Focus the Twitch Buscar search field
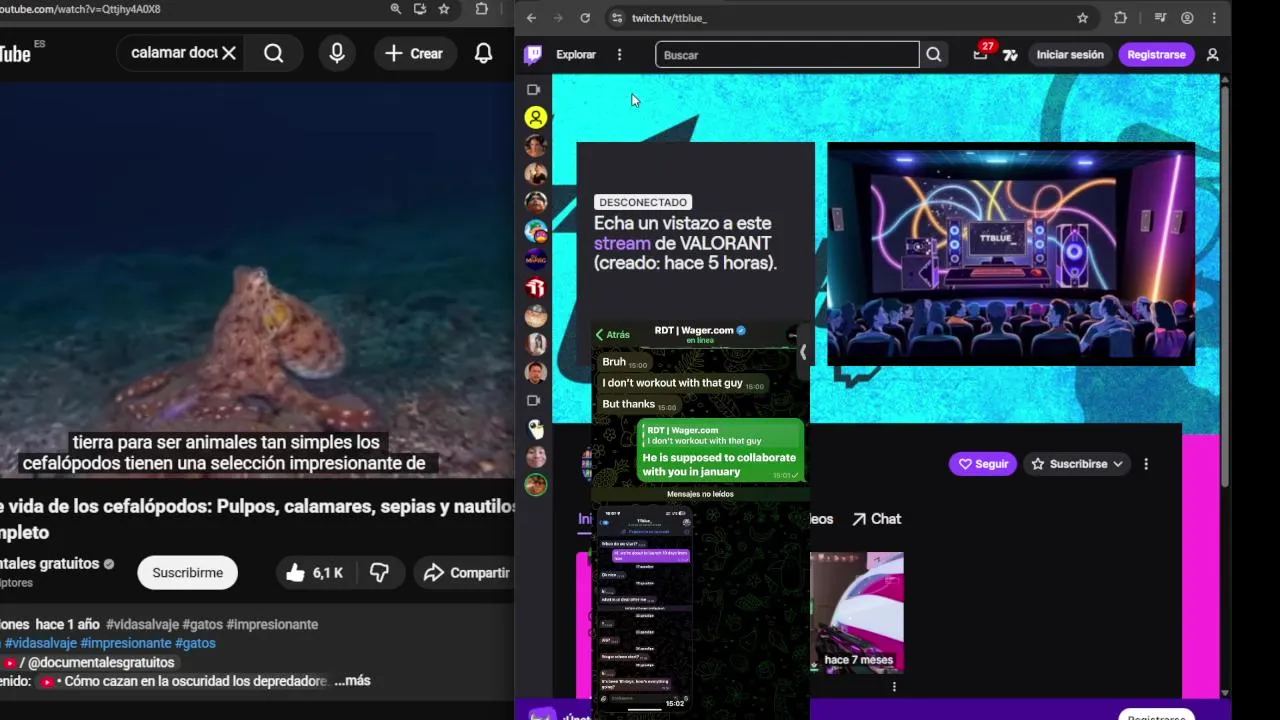The height and width of the screenshot is (720, 1280). [x=787, y=55]
